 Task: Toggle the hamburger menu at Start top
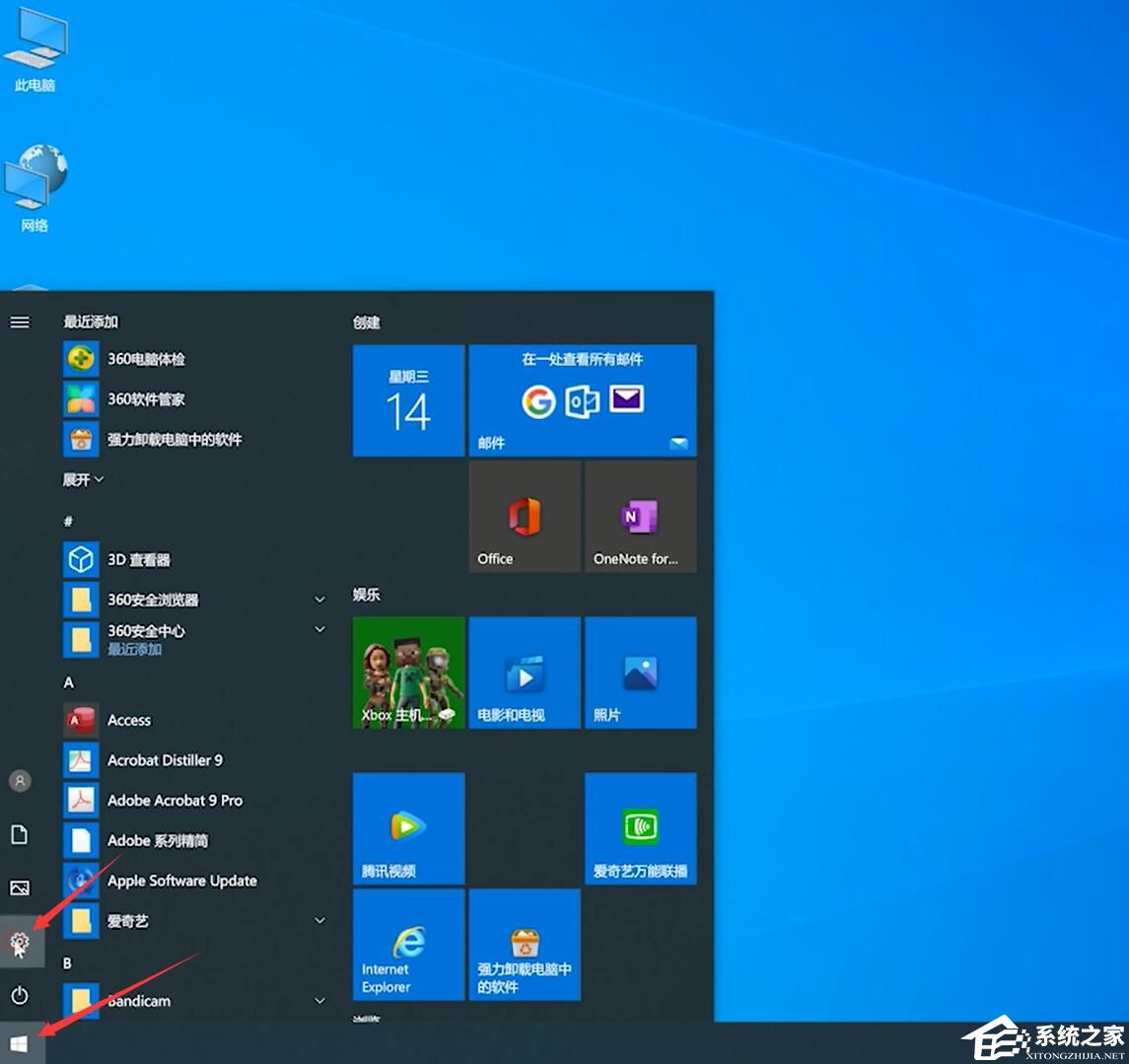click(x=20, y=321)
